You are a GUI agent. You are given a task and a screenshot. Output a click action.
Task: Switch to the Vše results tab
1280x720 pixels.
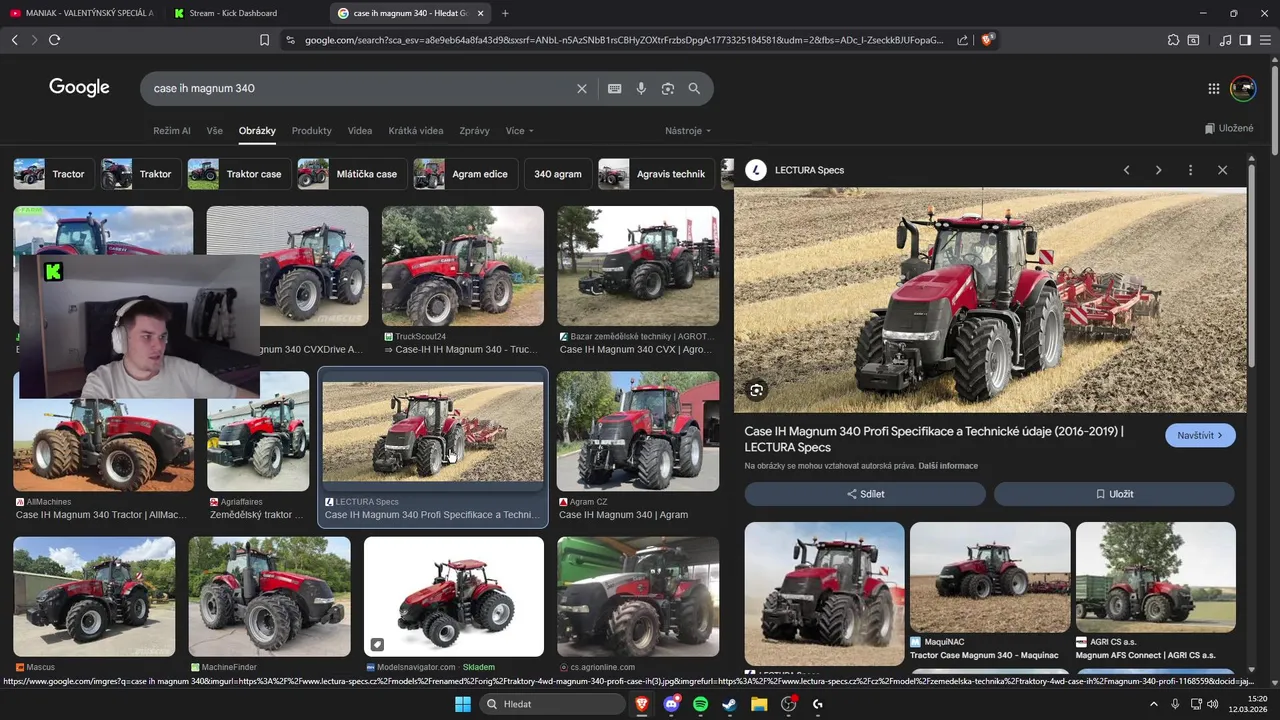pos(215,131)
